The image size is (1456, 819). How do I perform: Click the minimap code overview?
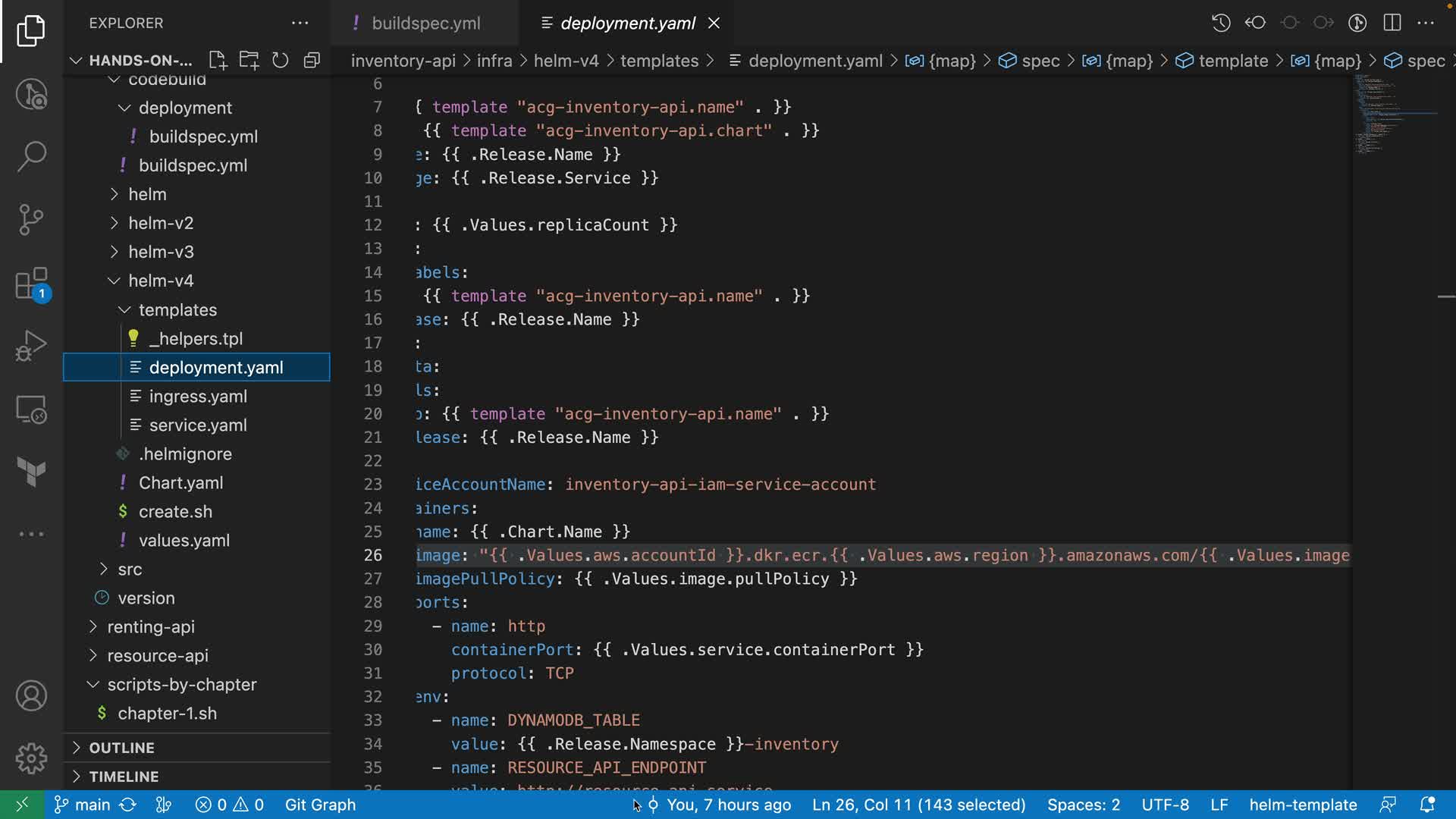pos(1378,114)
